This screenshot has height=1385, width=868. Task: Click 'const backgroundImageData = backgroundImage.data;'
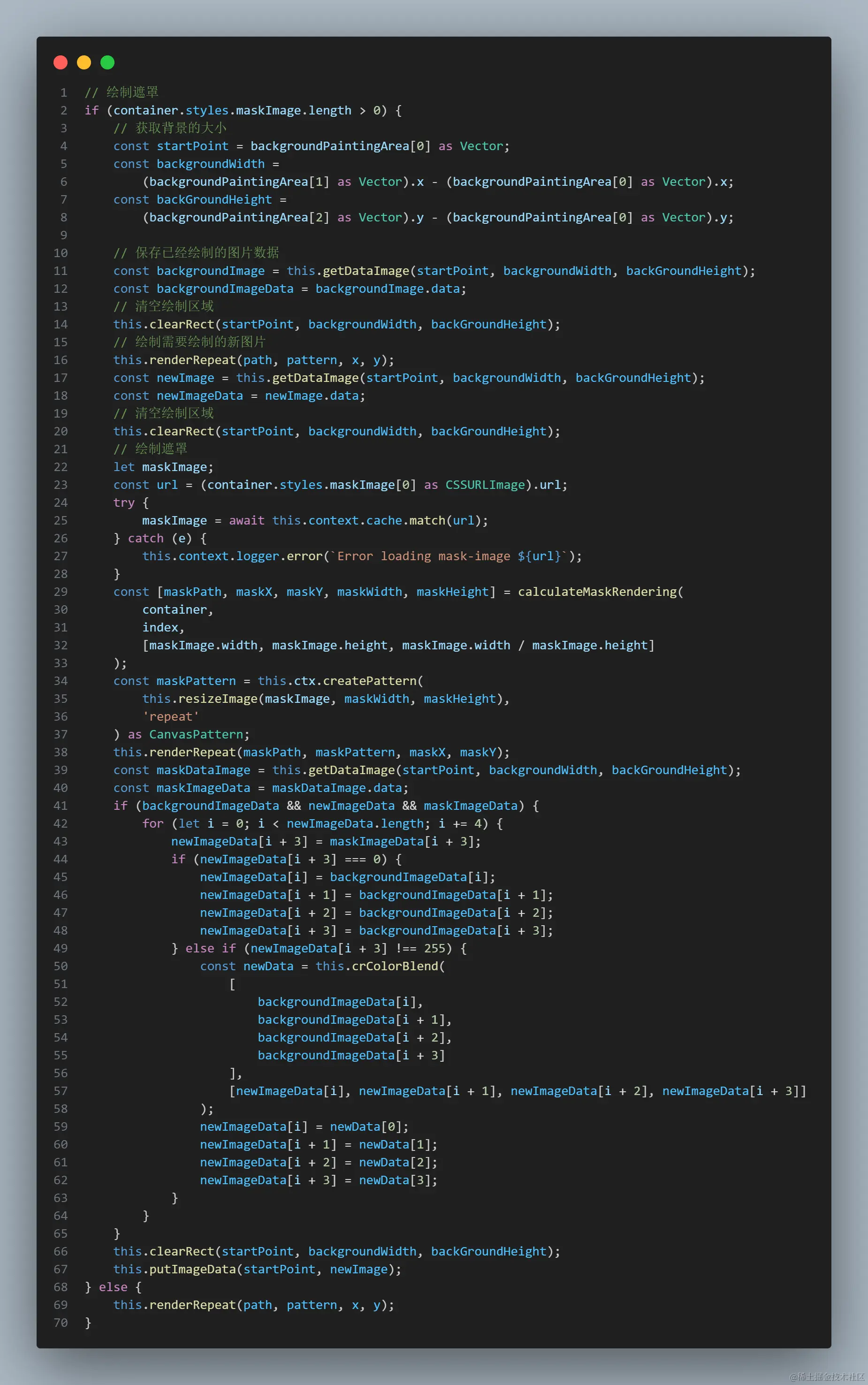tap(290, 288)
